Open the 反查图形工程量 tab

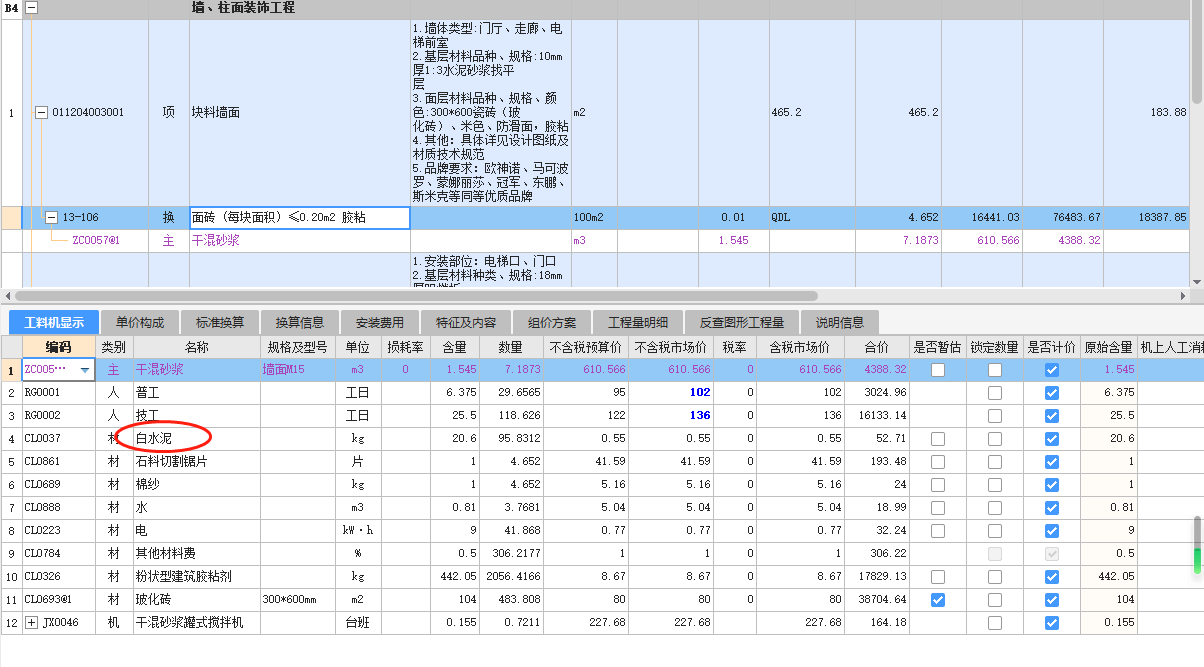coord(742,322)
